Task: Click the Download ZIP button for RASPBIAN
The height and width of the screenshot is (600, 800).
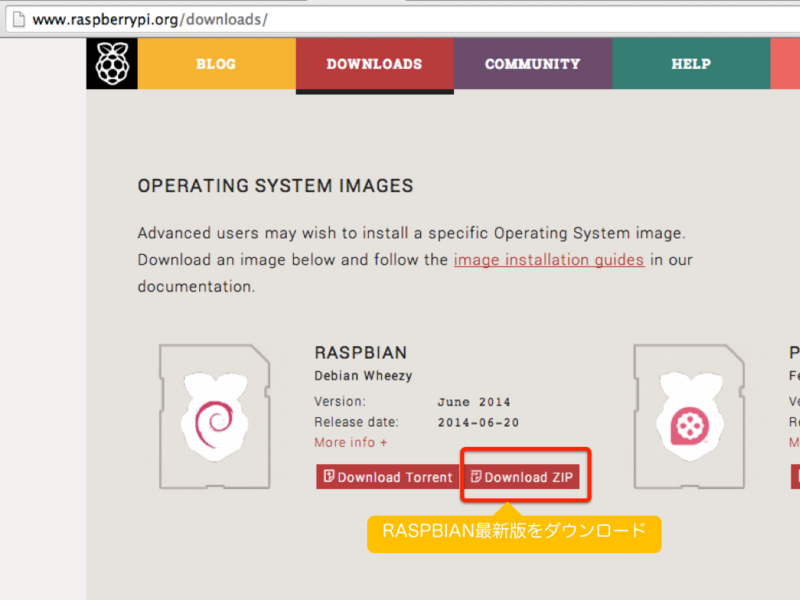Action: coord(523,477)
